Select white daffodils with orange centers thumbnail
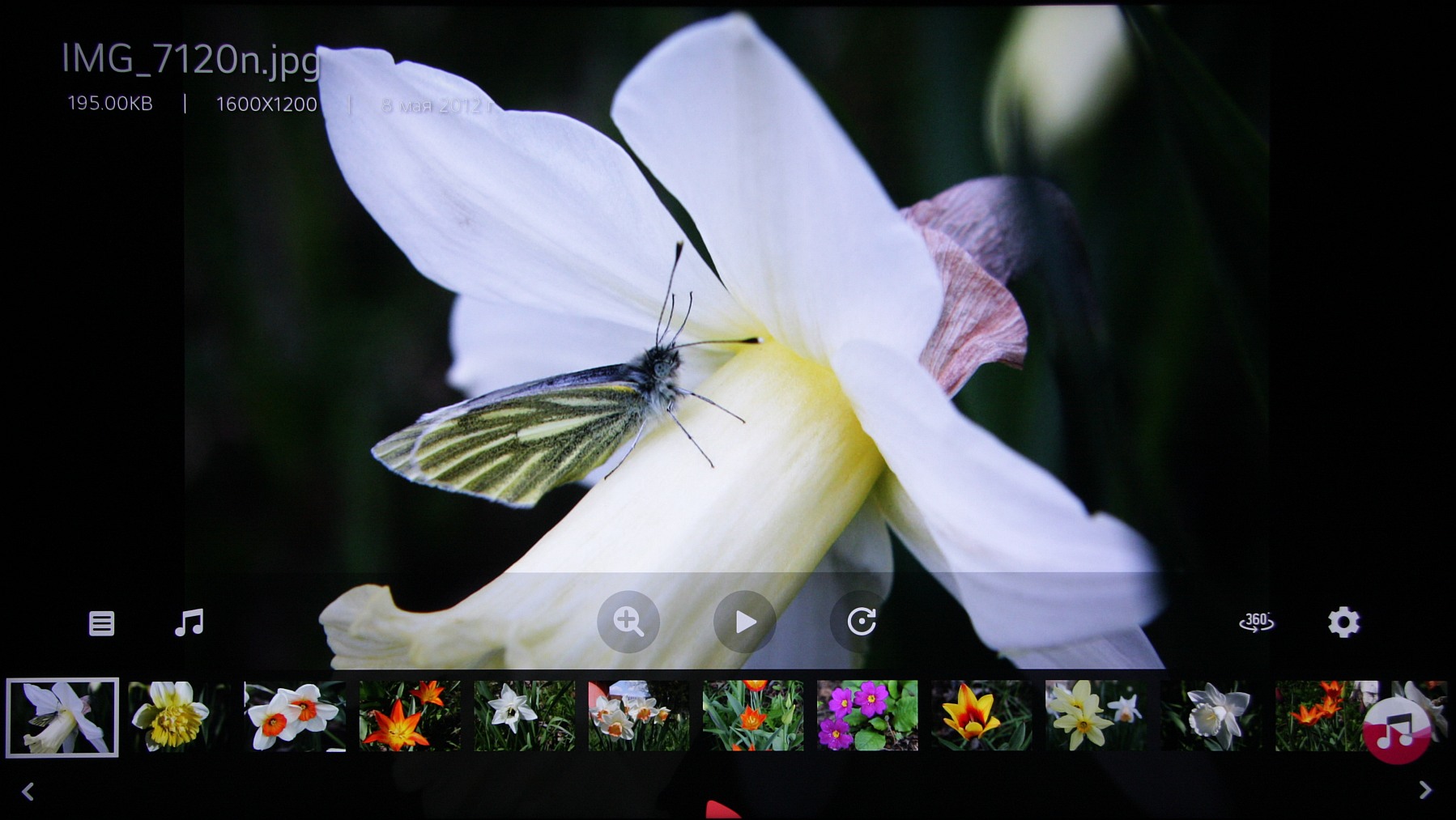This screenshot has height=820, width=1456. point(295,716)
